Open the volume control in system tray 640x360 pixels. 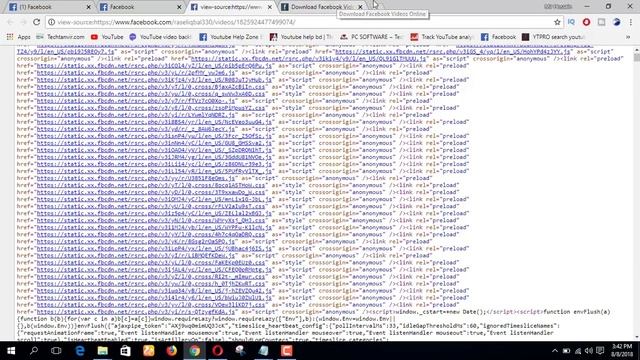point(588,351)
